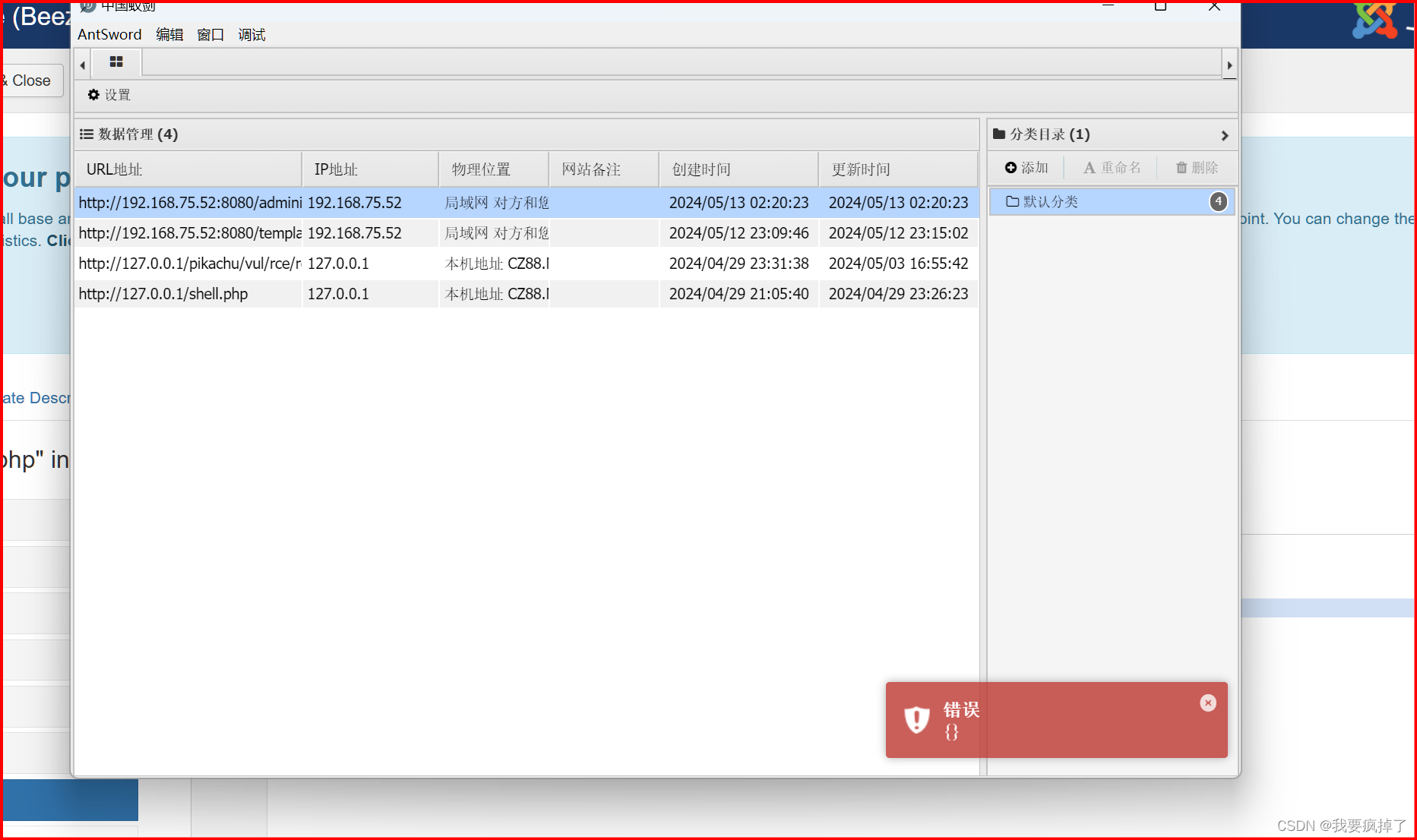
Task: Click the Close button in background browser
Action: (x=31, y=81)
